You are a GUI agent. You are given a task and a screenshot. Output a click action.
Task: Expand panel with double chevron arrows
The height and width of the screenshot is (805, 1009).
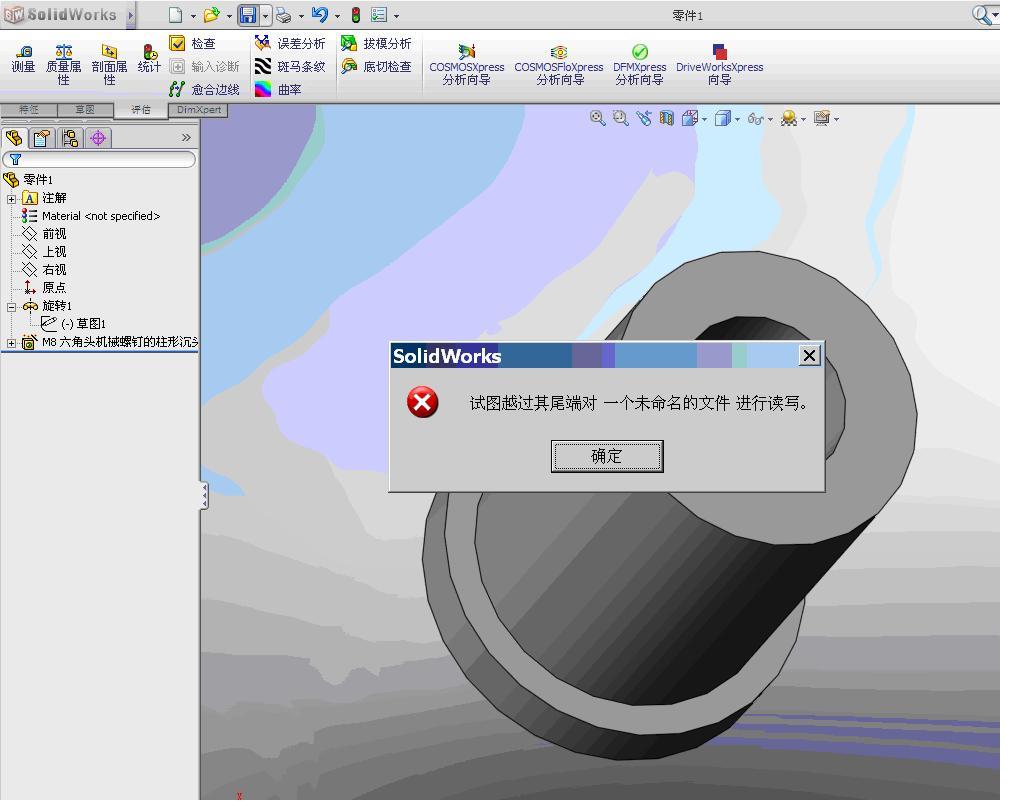(186, 137)
